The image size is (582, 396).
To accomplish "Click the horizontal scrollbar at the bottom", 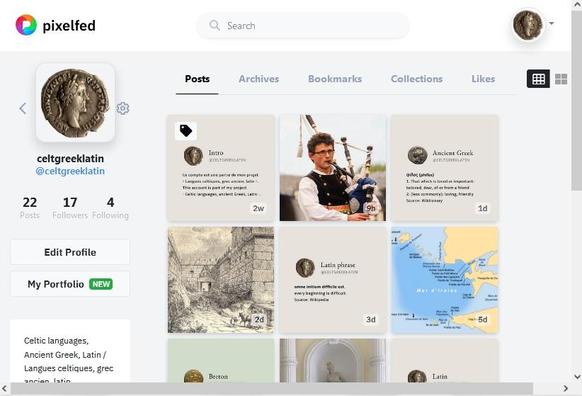I will coord(272,389).
